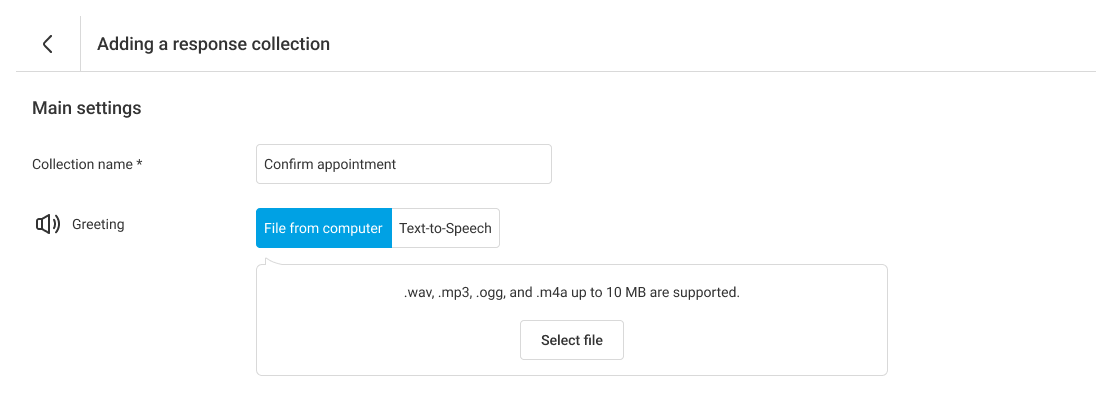Viewport: 1112px width, 400px height.
Task: Click the '.wav, .mp3, .ogg' formats text
Action: click(454, 293)
